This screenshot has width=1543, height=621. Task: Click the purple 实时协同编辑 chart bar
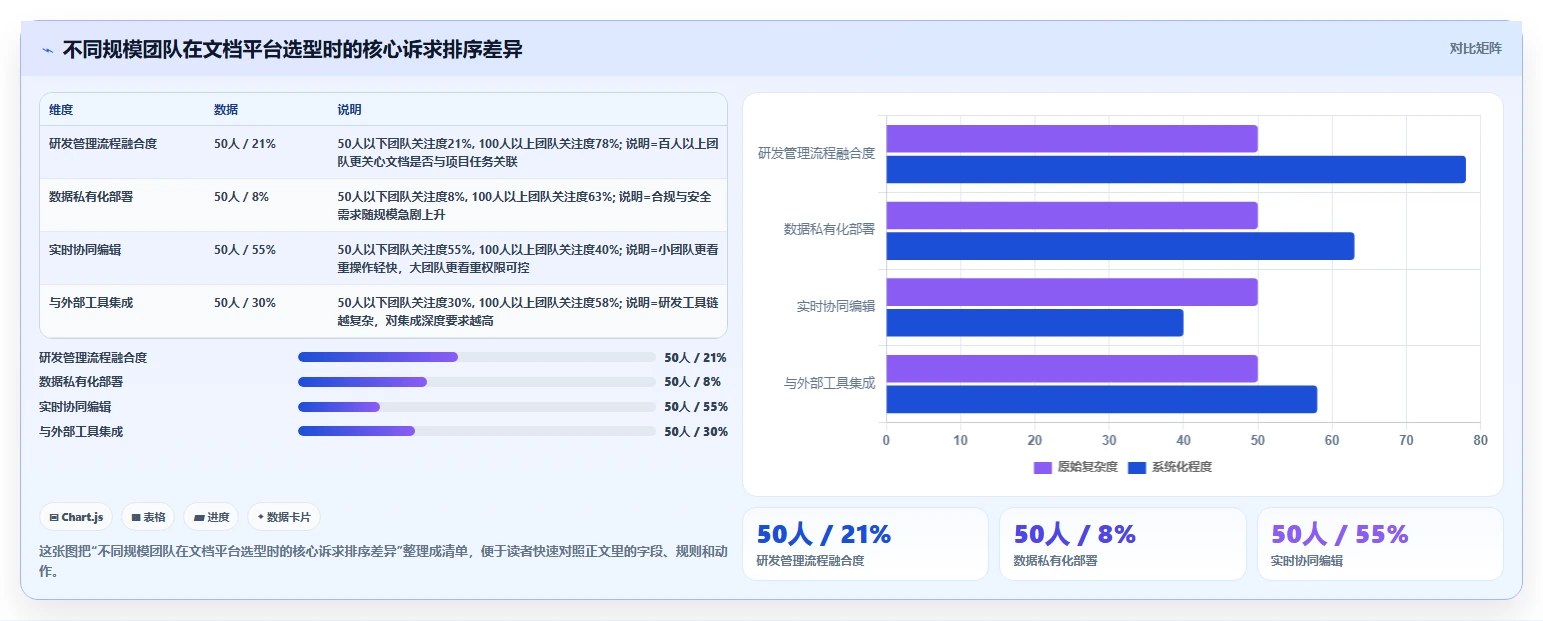1072,292
